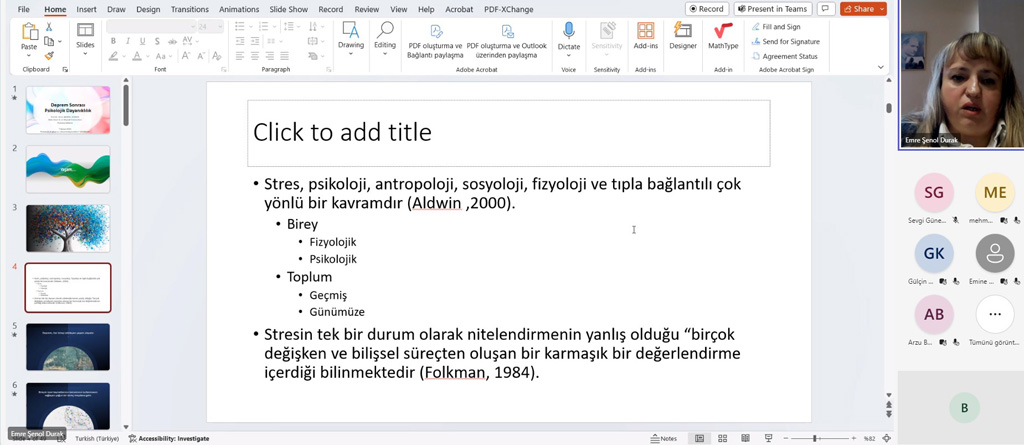The image size is (1024, 445).
Task: Open the comments pane icon
Action: (825, 9)
